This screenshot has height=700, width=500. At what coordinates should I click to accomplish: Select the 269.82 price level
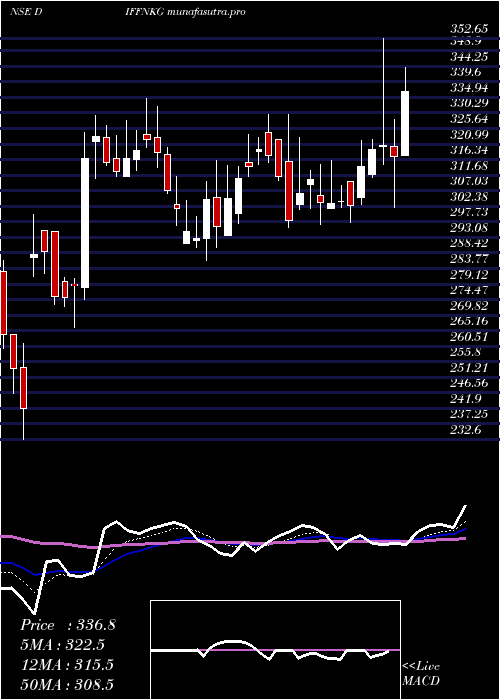pyautogui.click(x=469, y=306)
